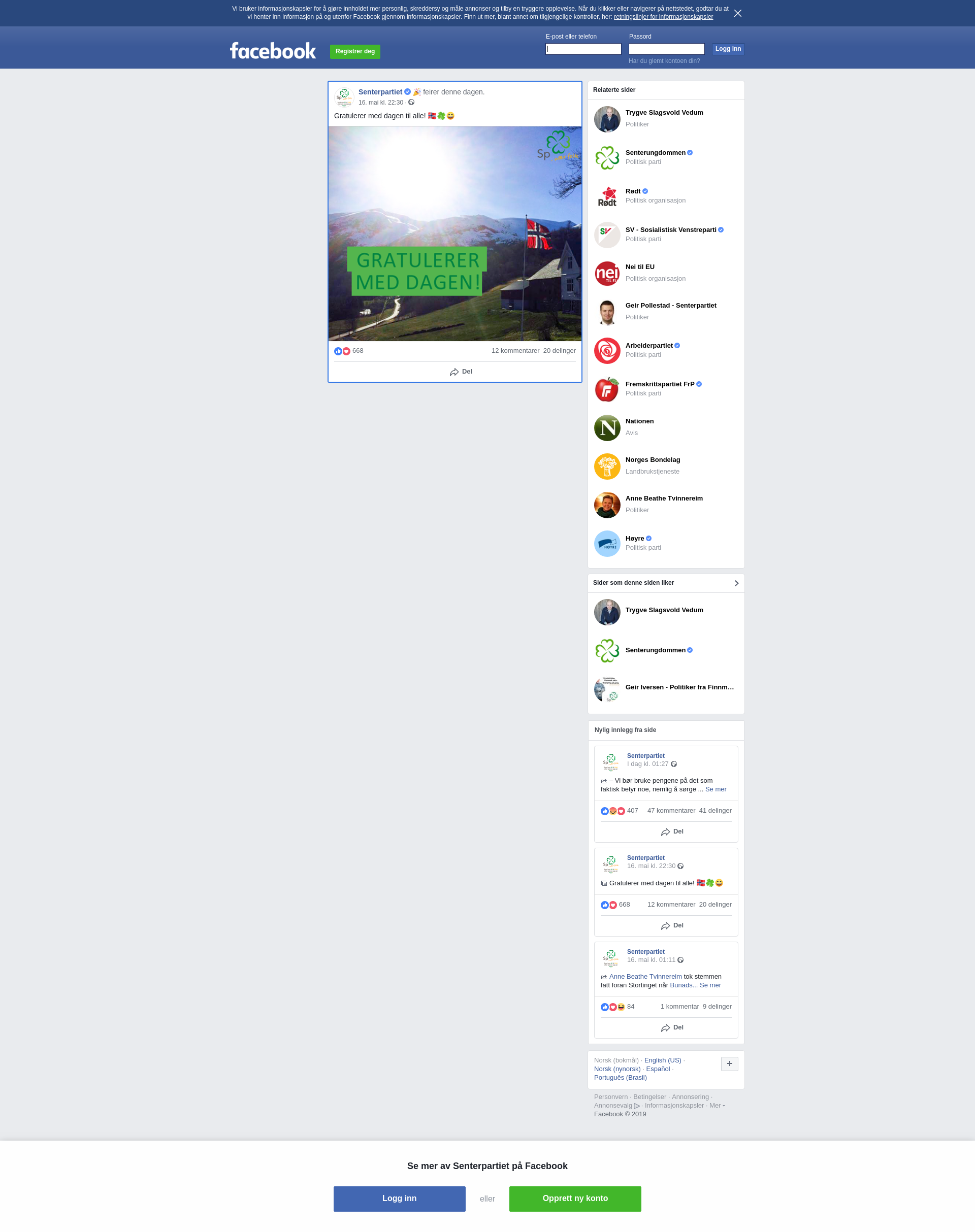The width and height of the screenshot is (975, 1232).
Task: Open the Arbeiderpartiet rose logo
Action: click(607, 350)
